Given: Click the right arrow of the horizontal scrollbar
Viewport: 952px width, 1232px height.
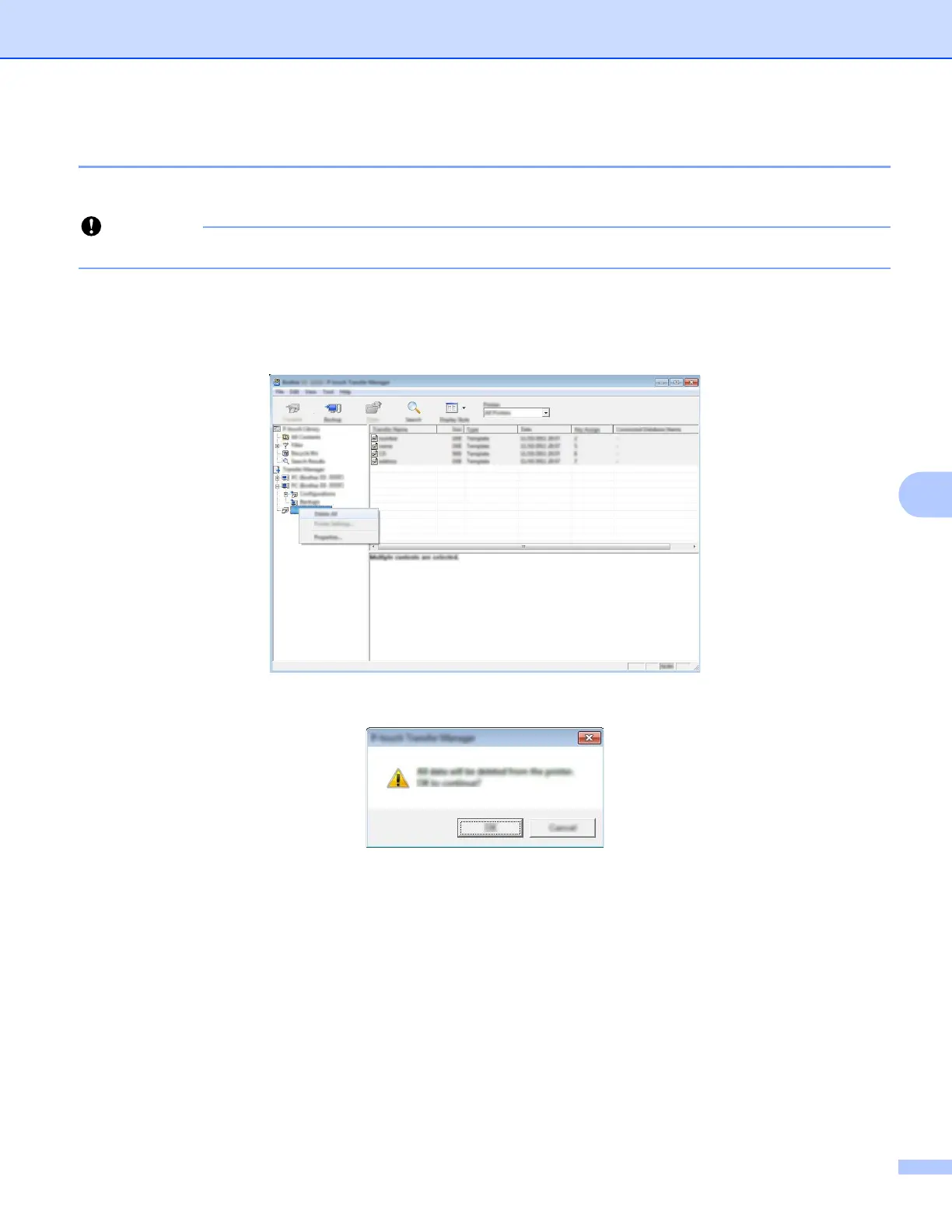Looking at the screenshot, I should [694, 547].
